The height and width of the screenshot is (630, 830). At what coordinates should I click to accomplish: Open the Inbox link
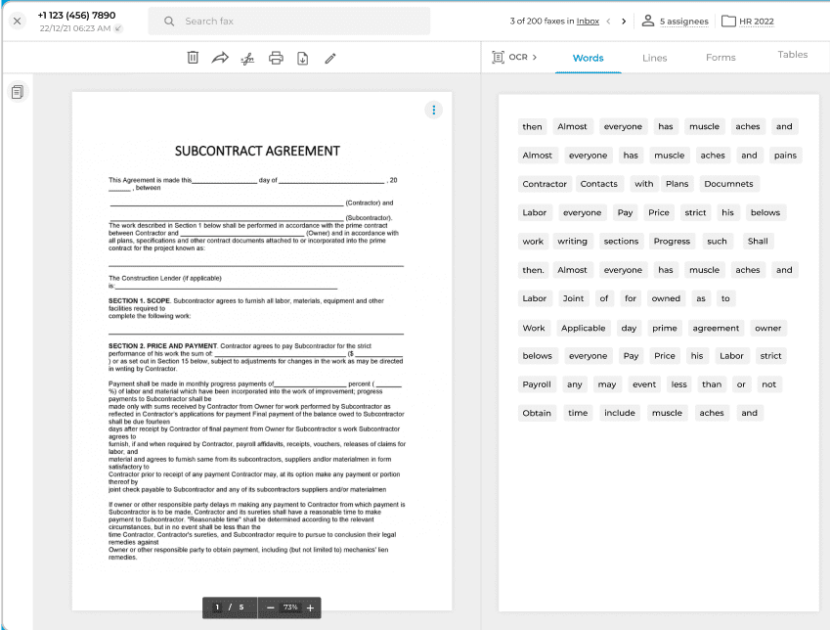point(588,21)
